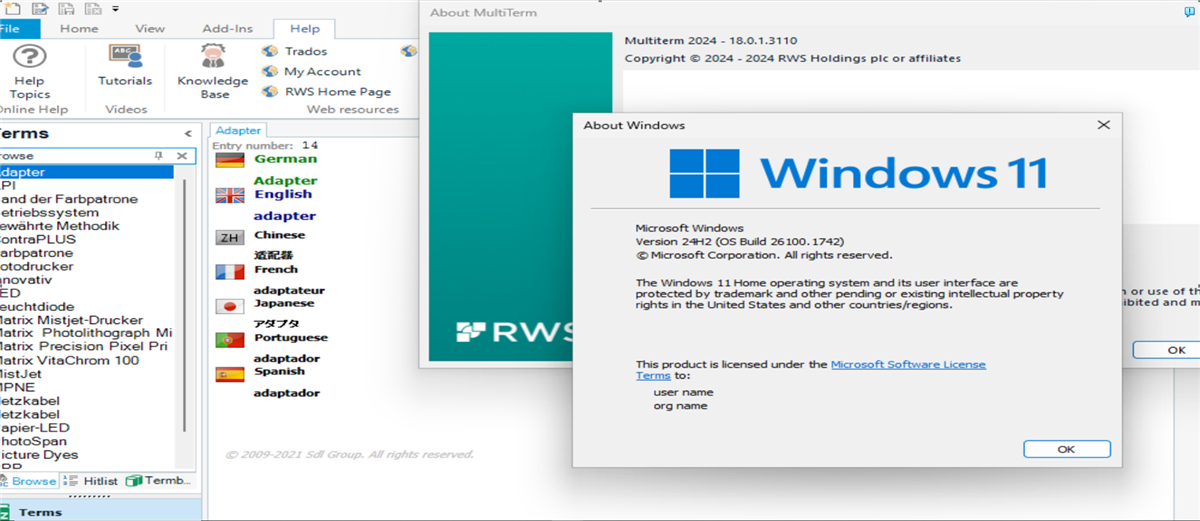1200x521 pixels.
Task: Click Version 24H2 OS Build text
Action: click(x=741, y=241)
